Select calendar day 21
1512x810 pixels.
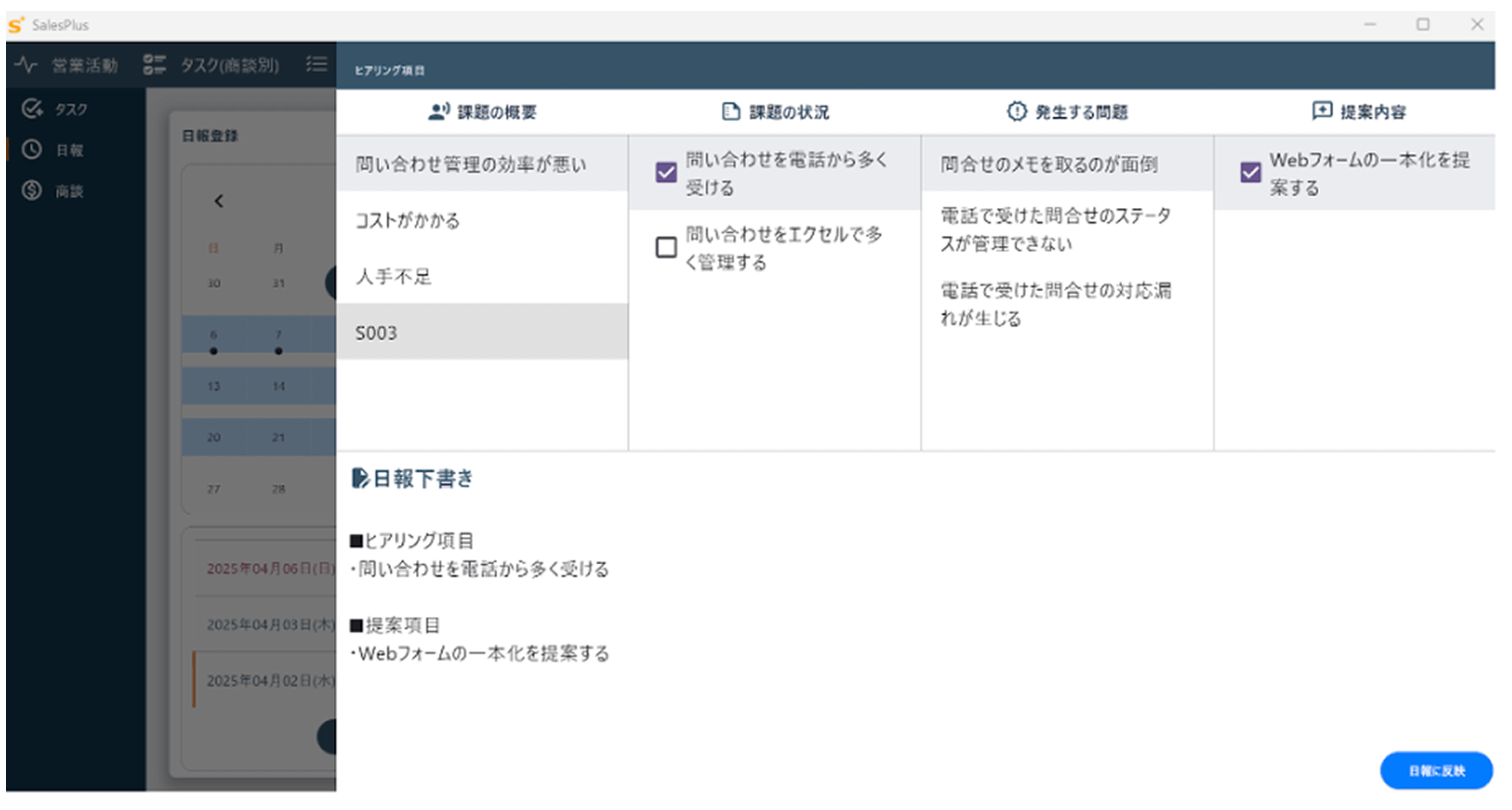click(279, 437)
